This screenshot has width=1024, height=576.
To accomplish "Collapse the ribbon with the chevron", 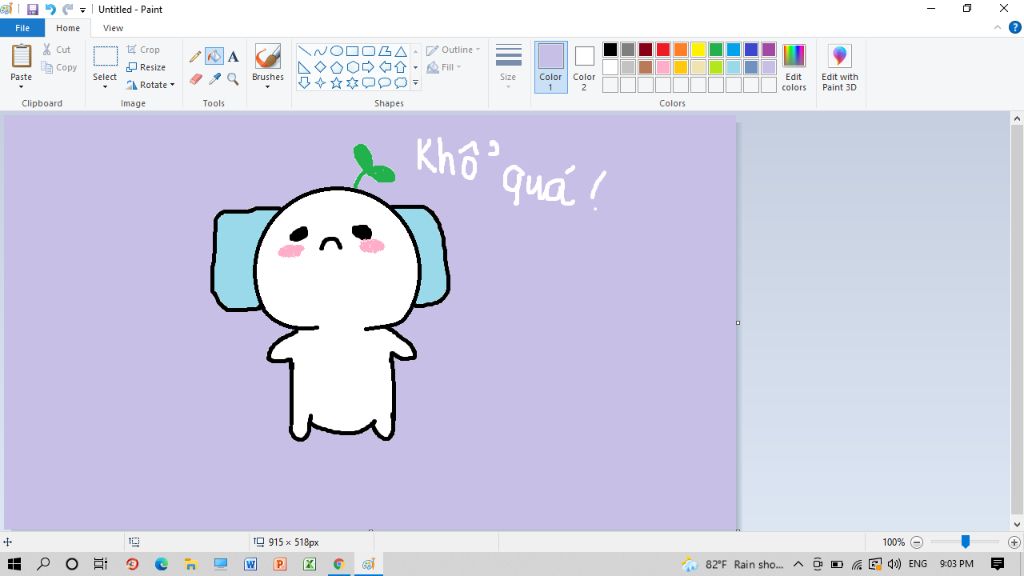I will coord(997,27).
